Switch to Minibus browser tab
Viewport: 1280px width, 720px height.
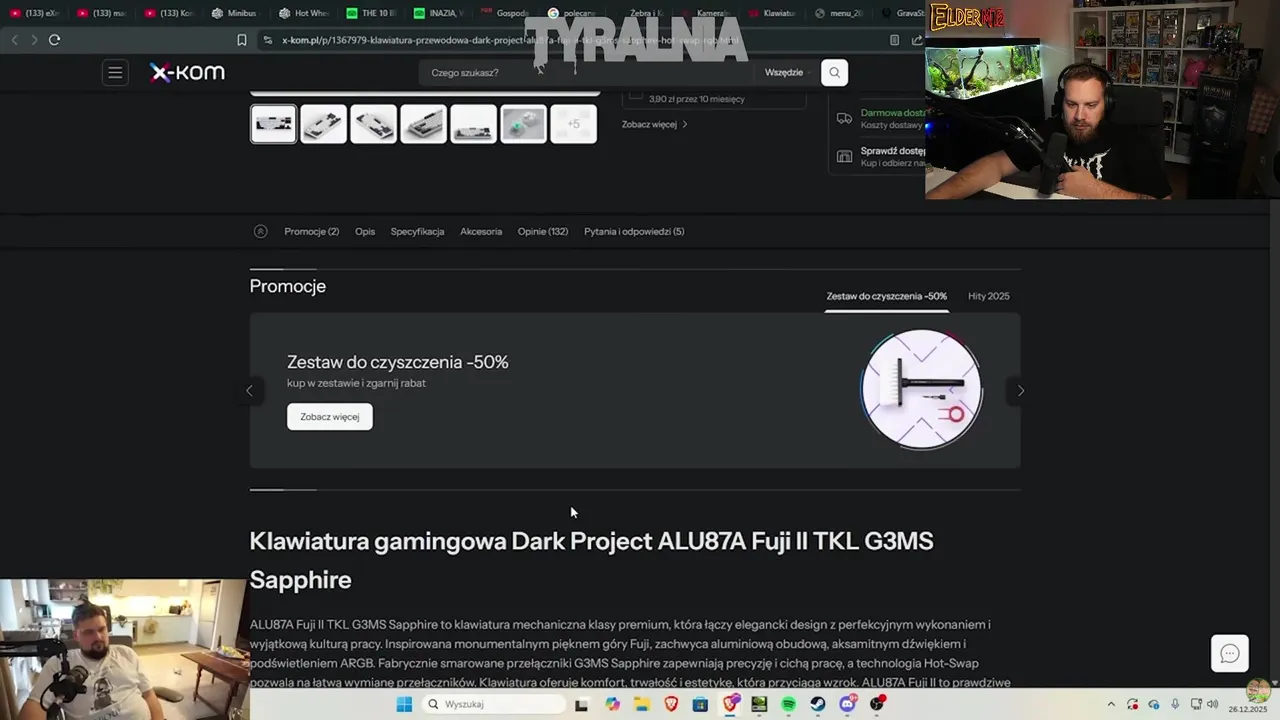tap(235, 13)
